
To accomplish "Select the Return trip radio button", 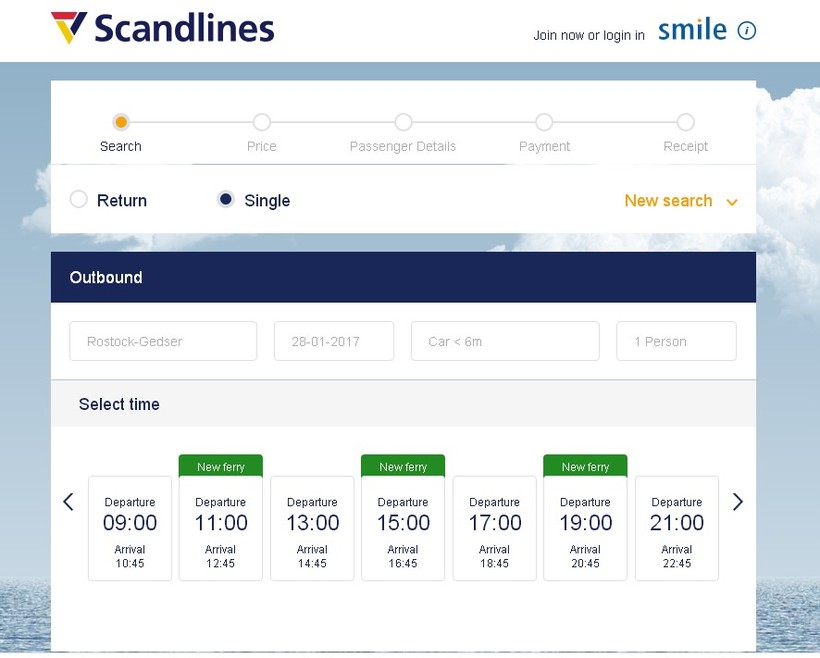I will 79,200.
